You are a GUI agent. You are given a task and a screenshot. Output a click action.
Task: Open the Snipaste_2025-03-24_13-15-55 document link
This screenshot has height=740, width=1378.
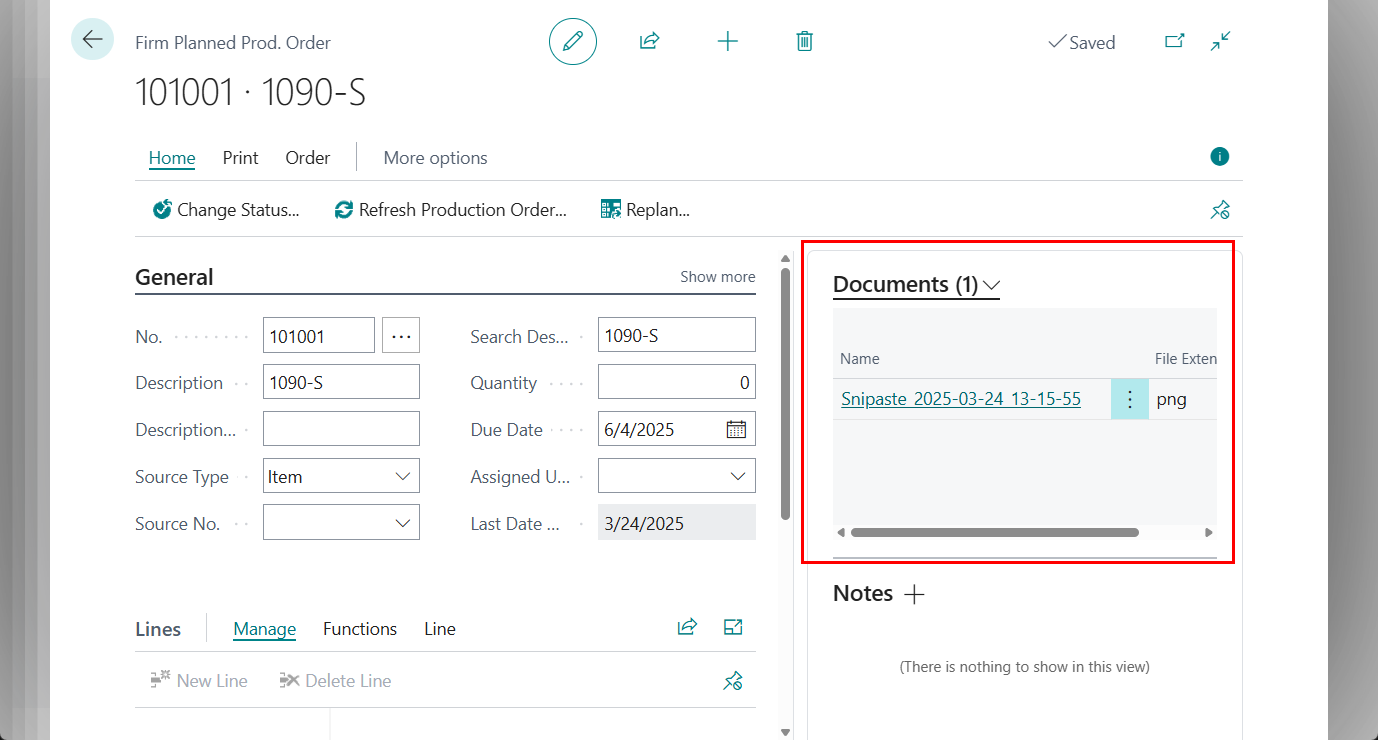point(960,399)
